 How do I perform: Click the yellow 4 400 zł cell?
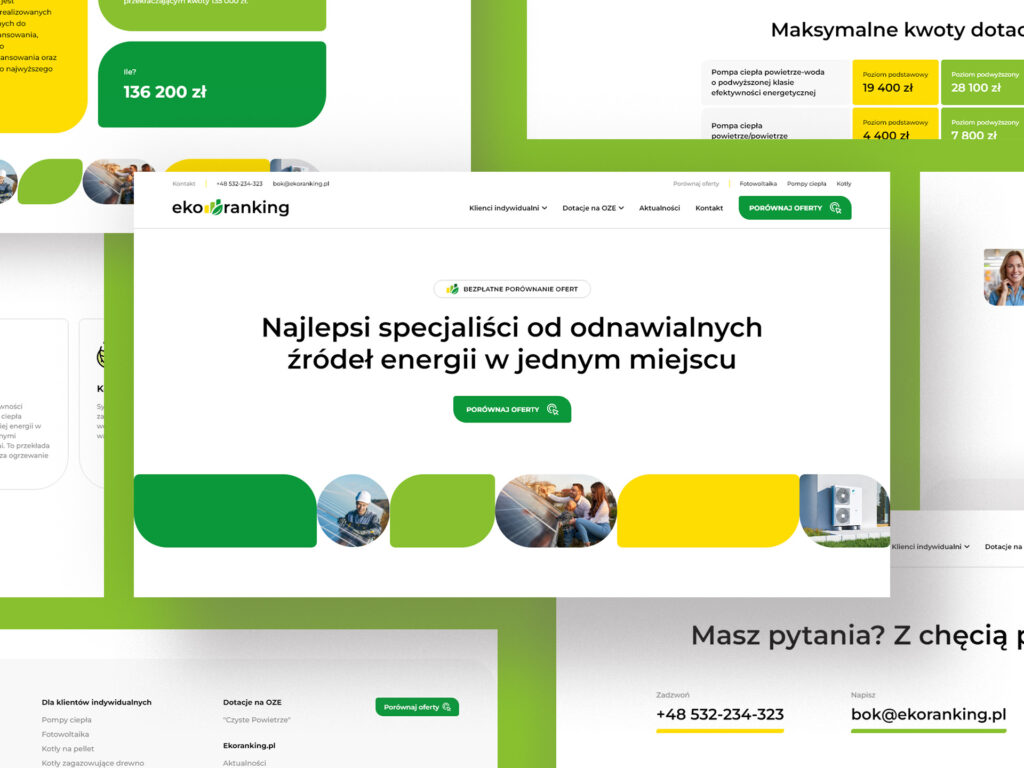coord(895,123)
